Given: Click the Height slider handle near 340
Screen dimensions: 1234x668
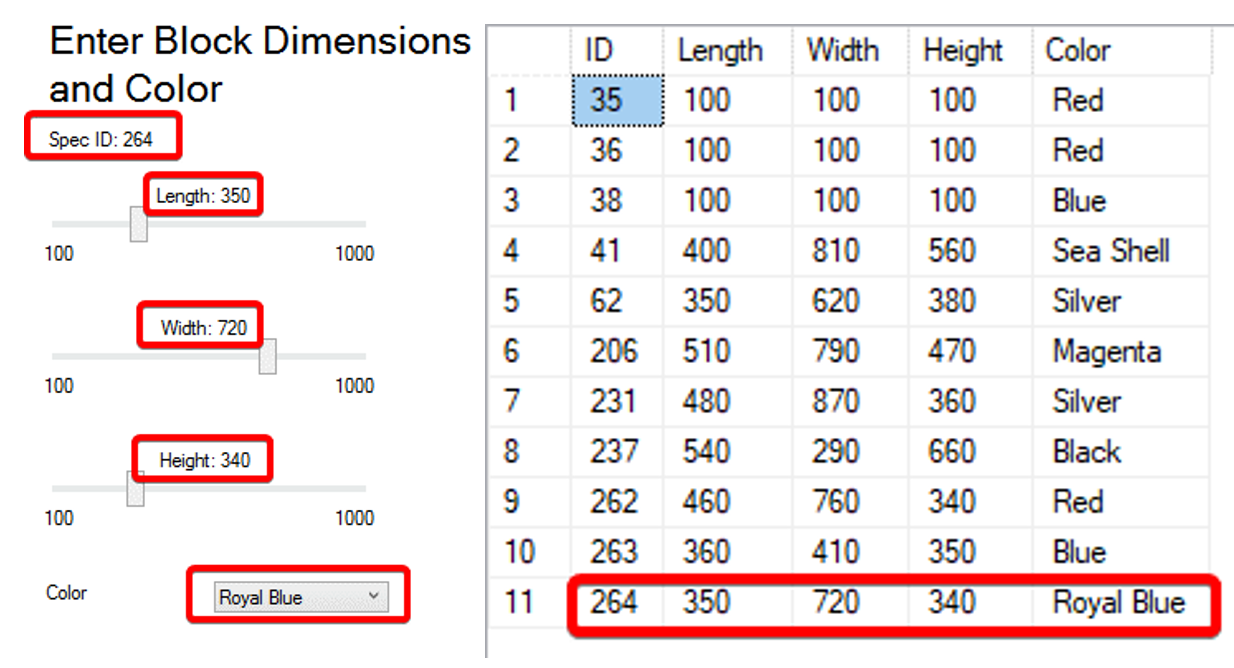Looking at the screenshot, I should (137, 489).
